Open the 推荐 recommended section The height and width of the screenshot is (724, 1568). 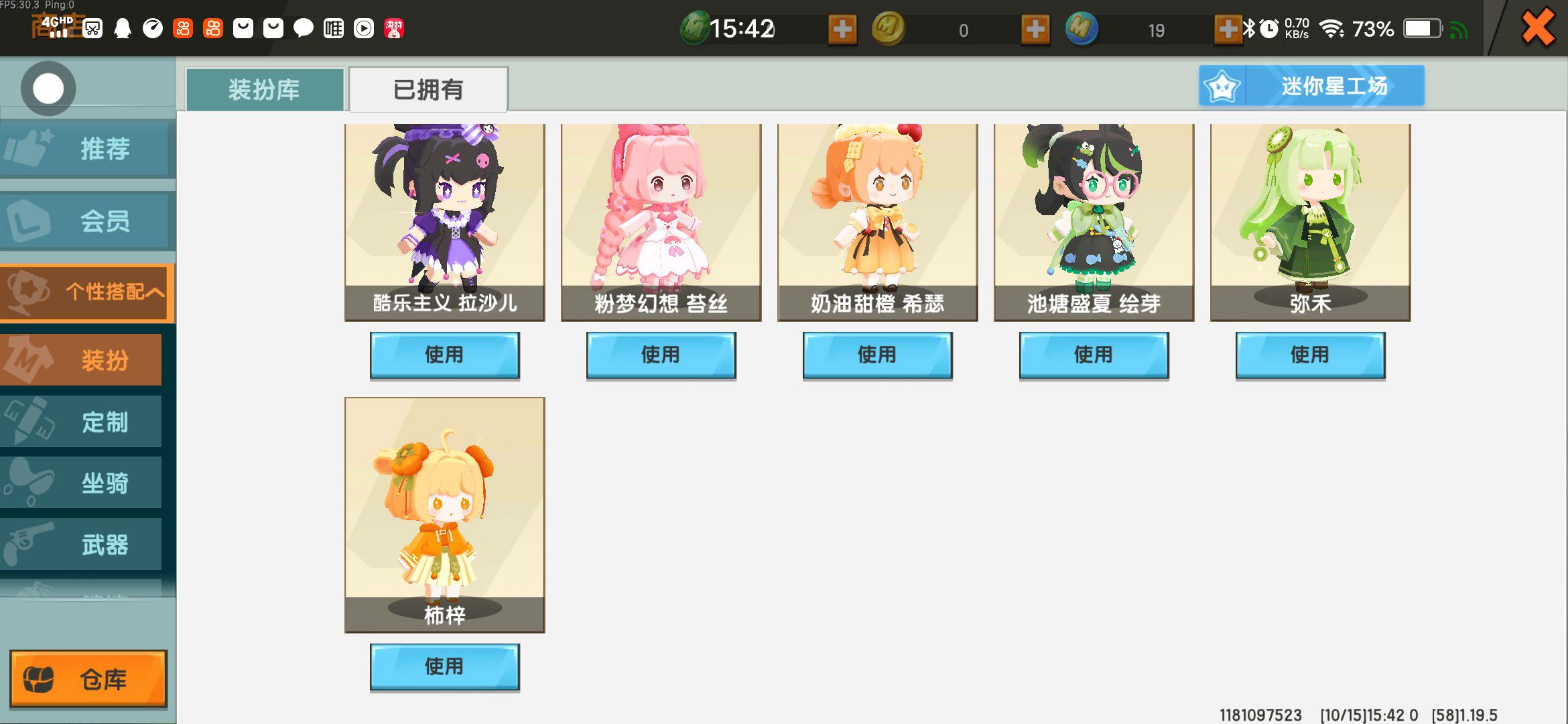point(88,148)
